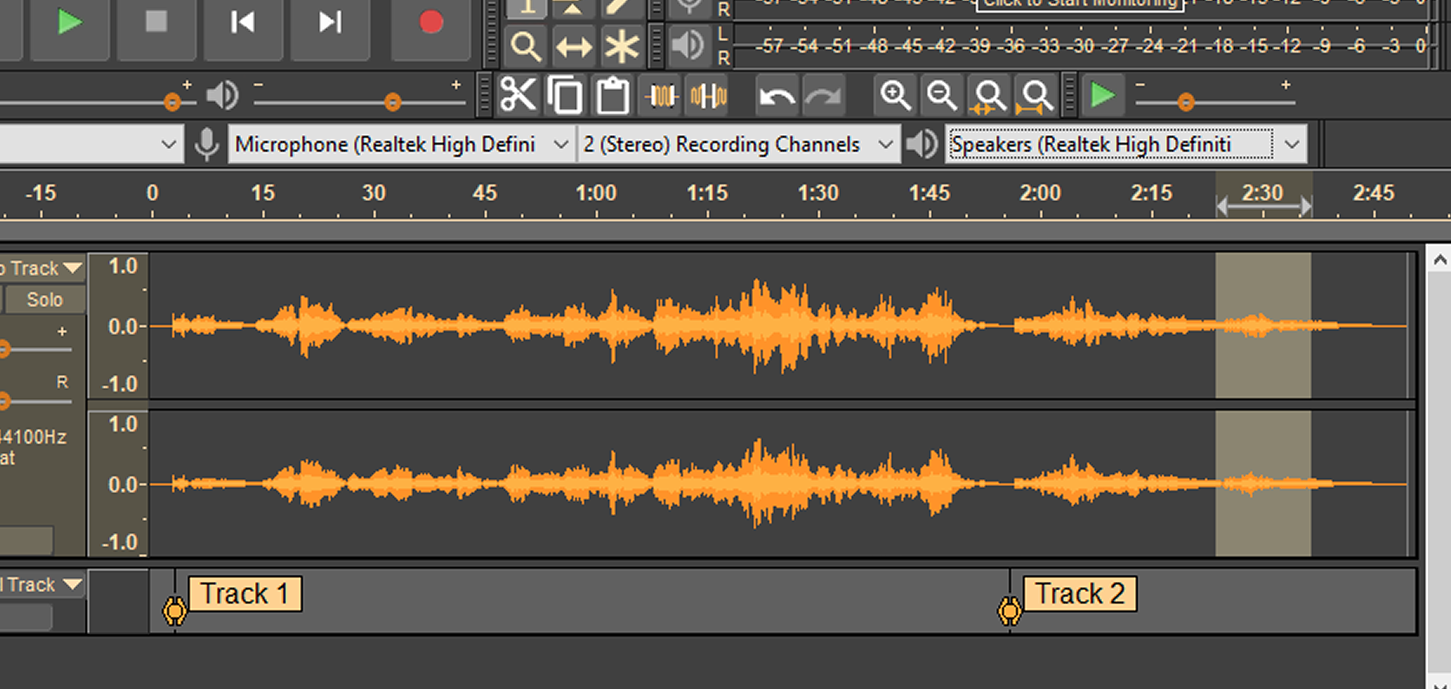The width and height of the screenshot is (1451, 689).
Task: Adjust the audio track gain slider
Action: [x=4, y=348]
